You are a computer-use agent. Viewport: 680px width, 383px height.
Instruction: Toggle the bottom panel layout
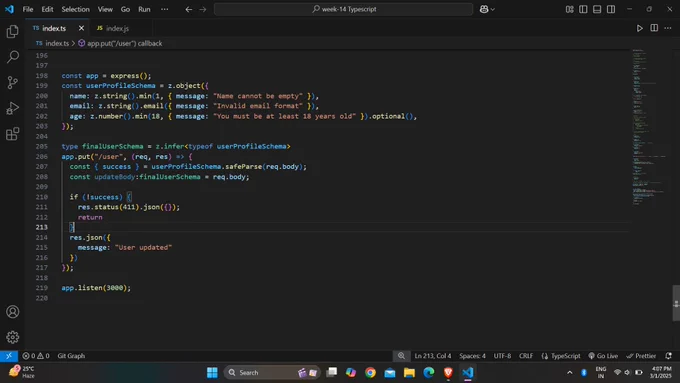597,9
